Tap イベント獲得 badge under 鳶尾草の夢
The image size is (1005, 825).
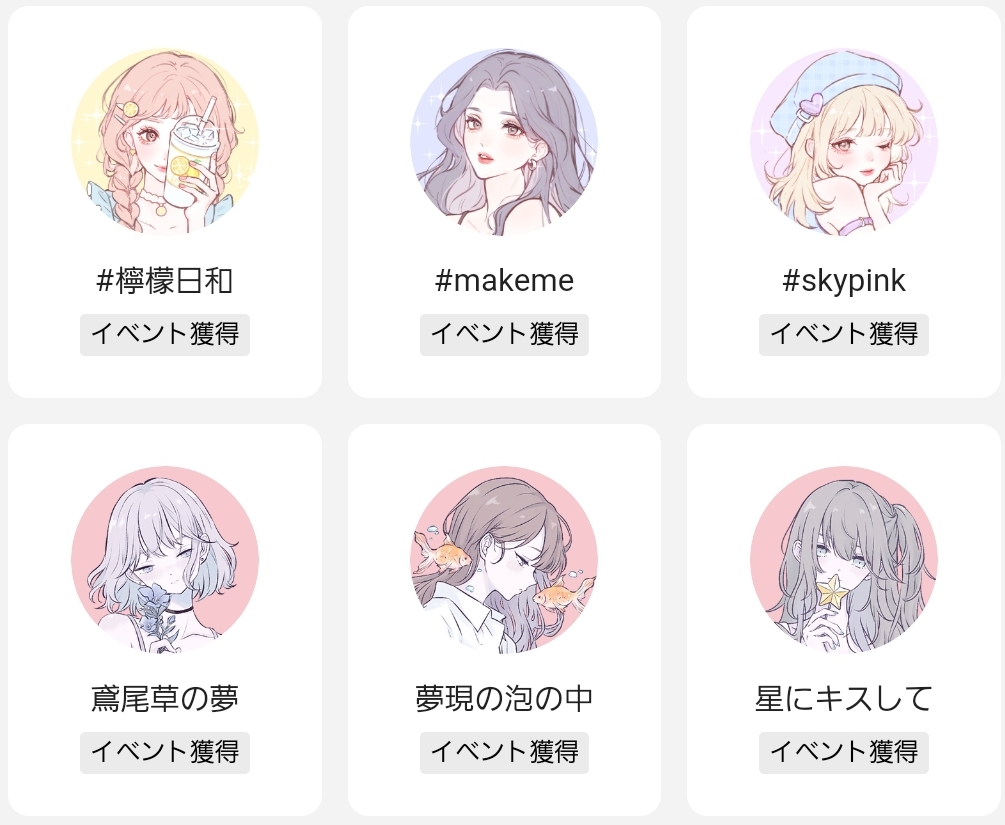click(165, 753)
